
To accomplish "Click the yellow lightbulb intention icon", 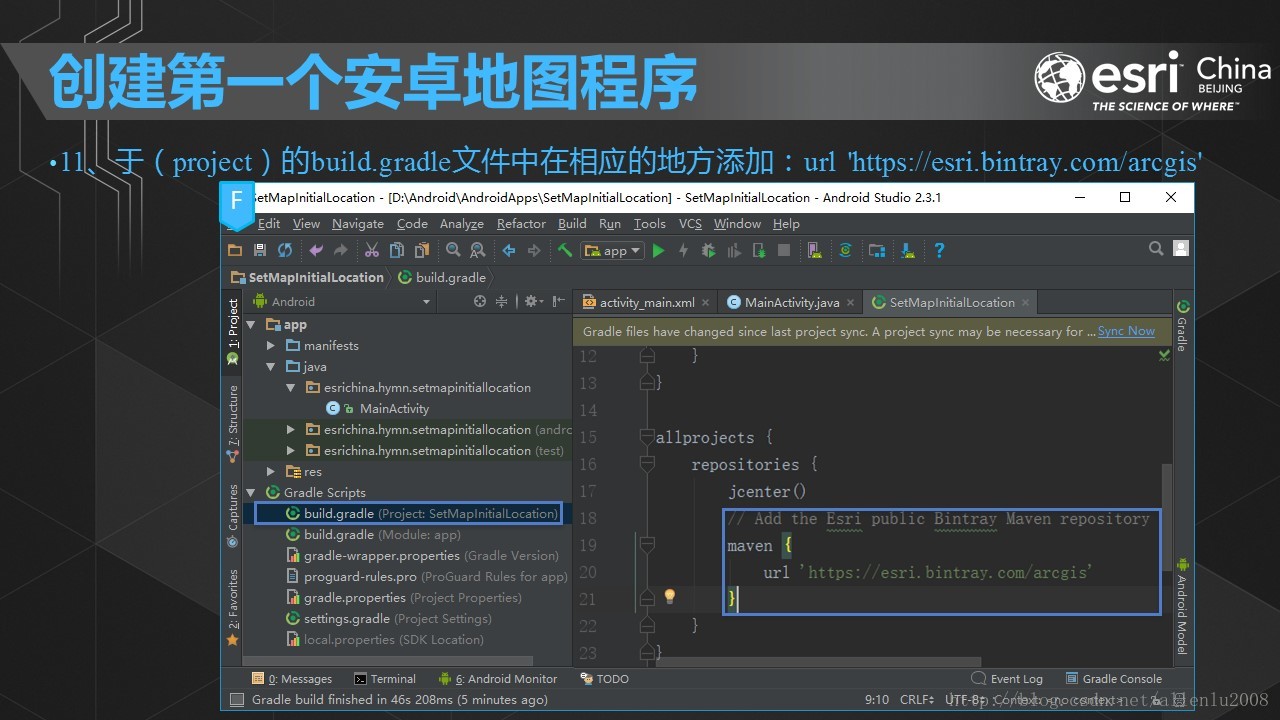I will click(x=670, y=597).
